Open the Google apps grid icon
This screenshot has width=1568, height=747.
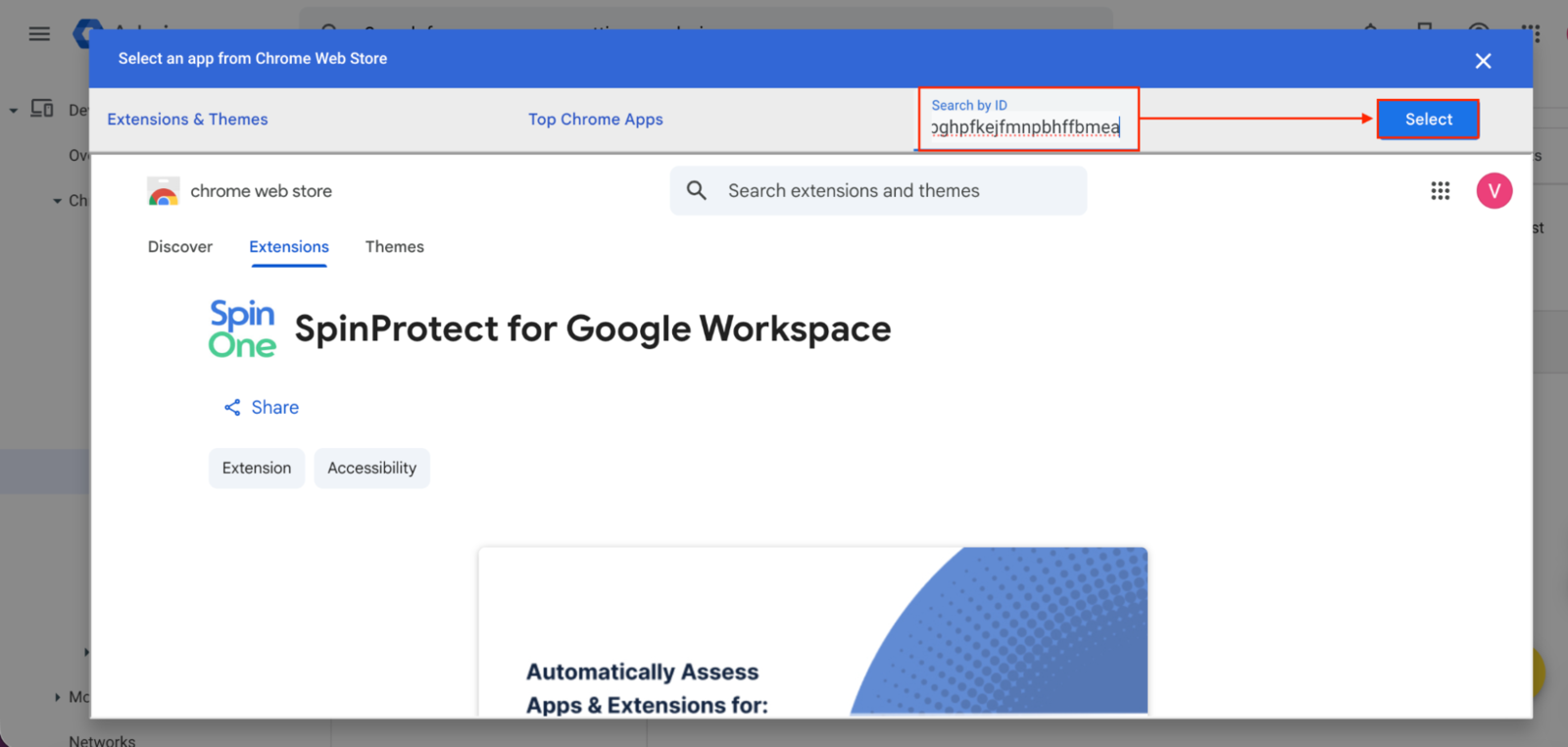point(1440,190)
